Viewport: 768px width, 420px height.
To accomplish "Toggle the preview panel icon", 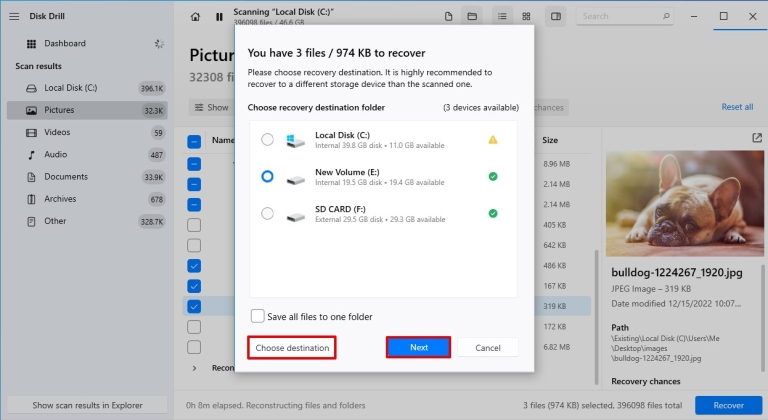I will pos(555,17).
